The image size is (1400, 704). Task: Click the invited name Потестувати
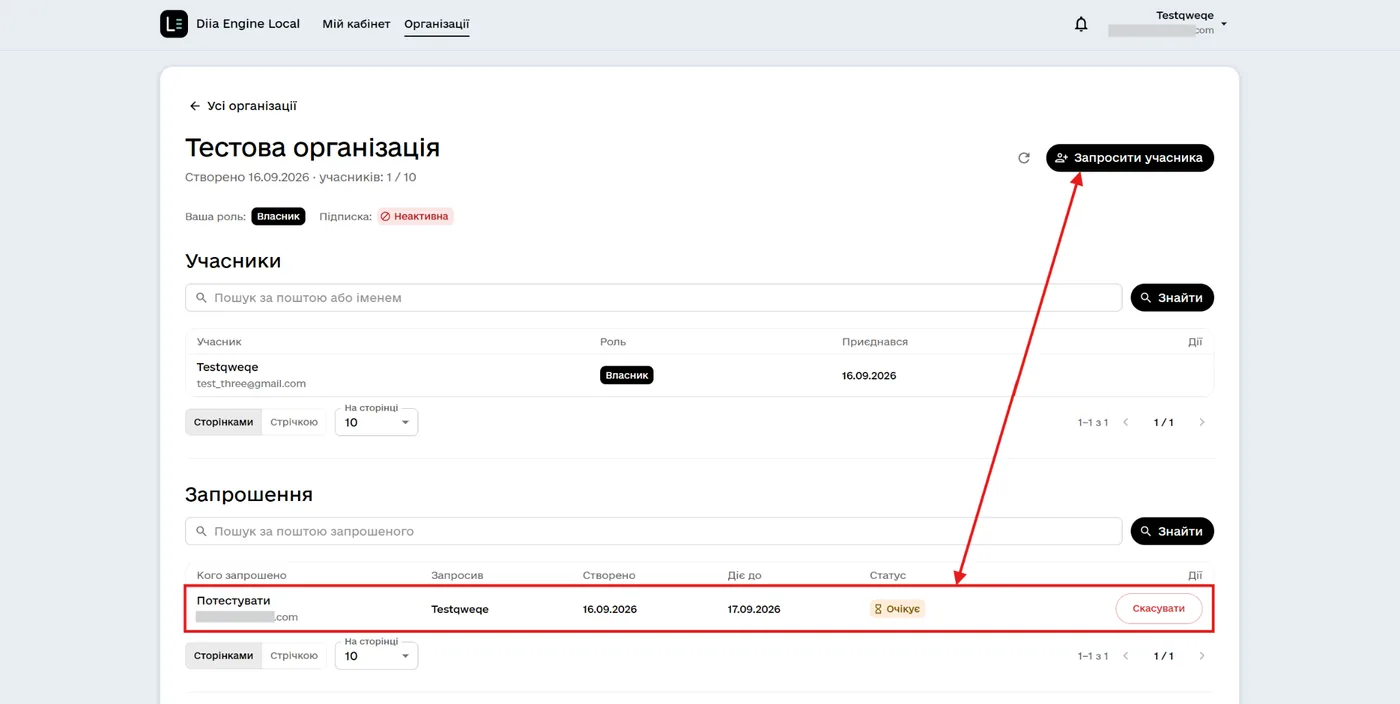pos(233,601)
